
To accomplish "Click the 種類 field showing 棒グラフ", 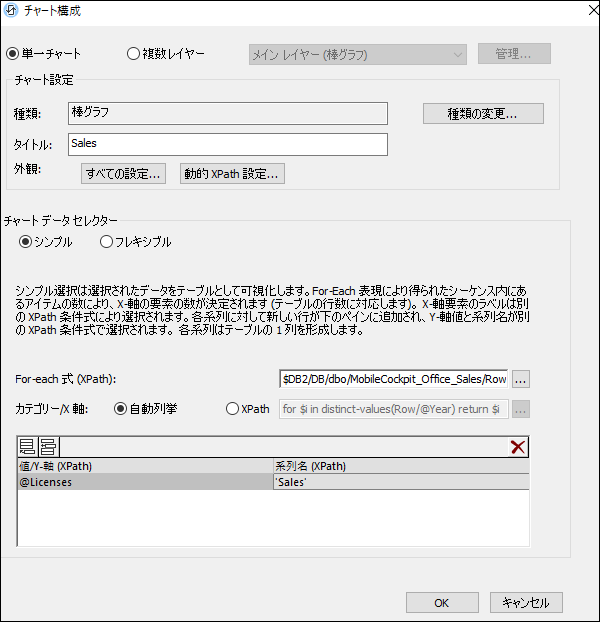I will coord(228,113).
